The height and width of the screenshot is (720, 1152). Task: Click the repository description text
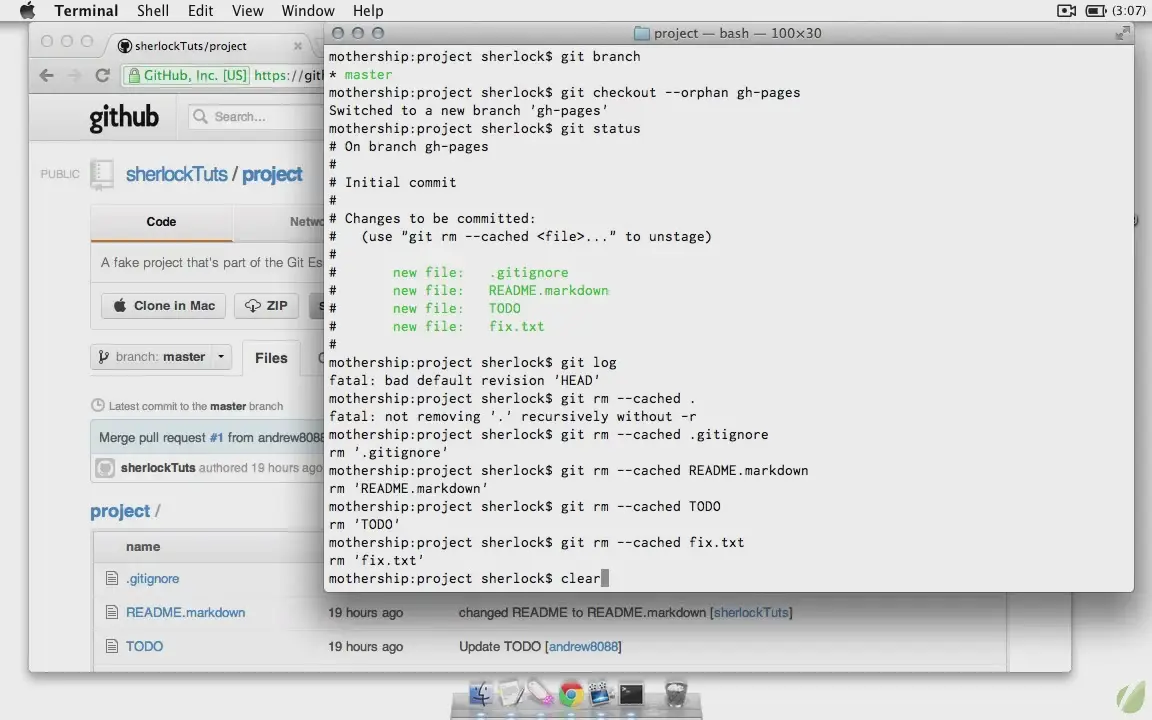[x=211, y=262]
